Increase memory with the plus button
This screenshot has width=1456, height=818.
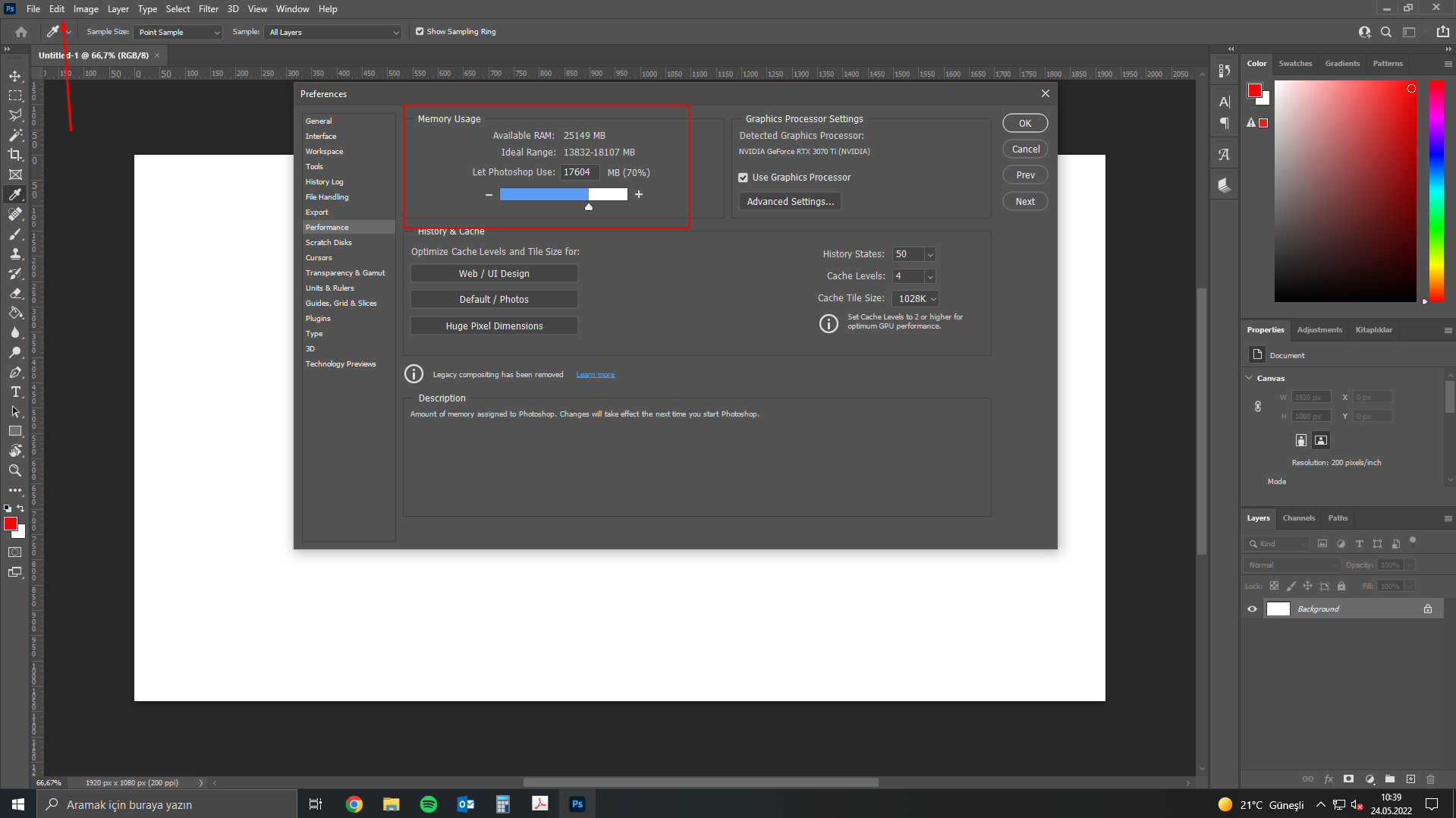tap(639, 194)
